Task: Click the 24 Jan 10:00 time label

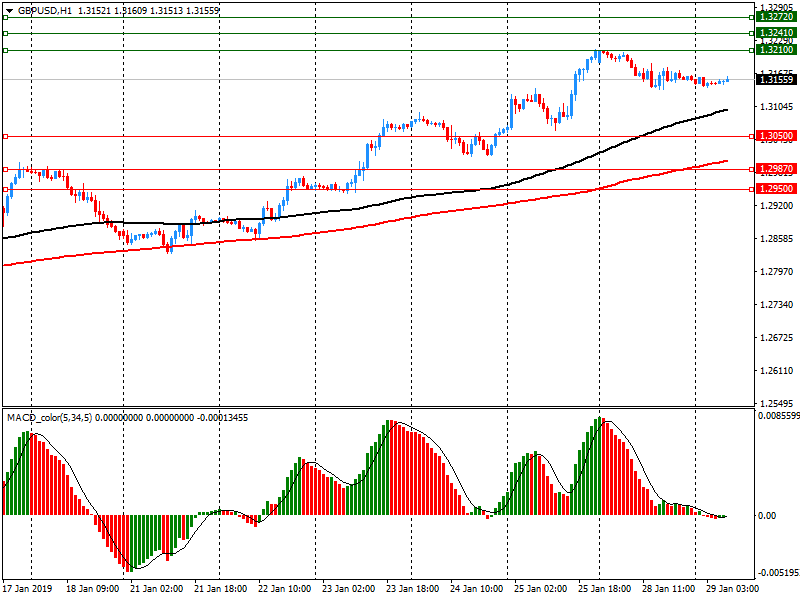Action: point(476,588)
